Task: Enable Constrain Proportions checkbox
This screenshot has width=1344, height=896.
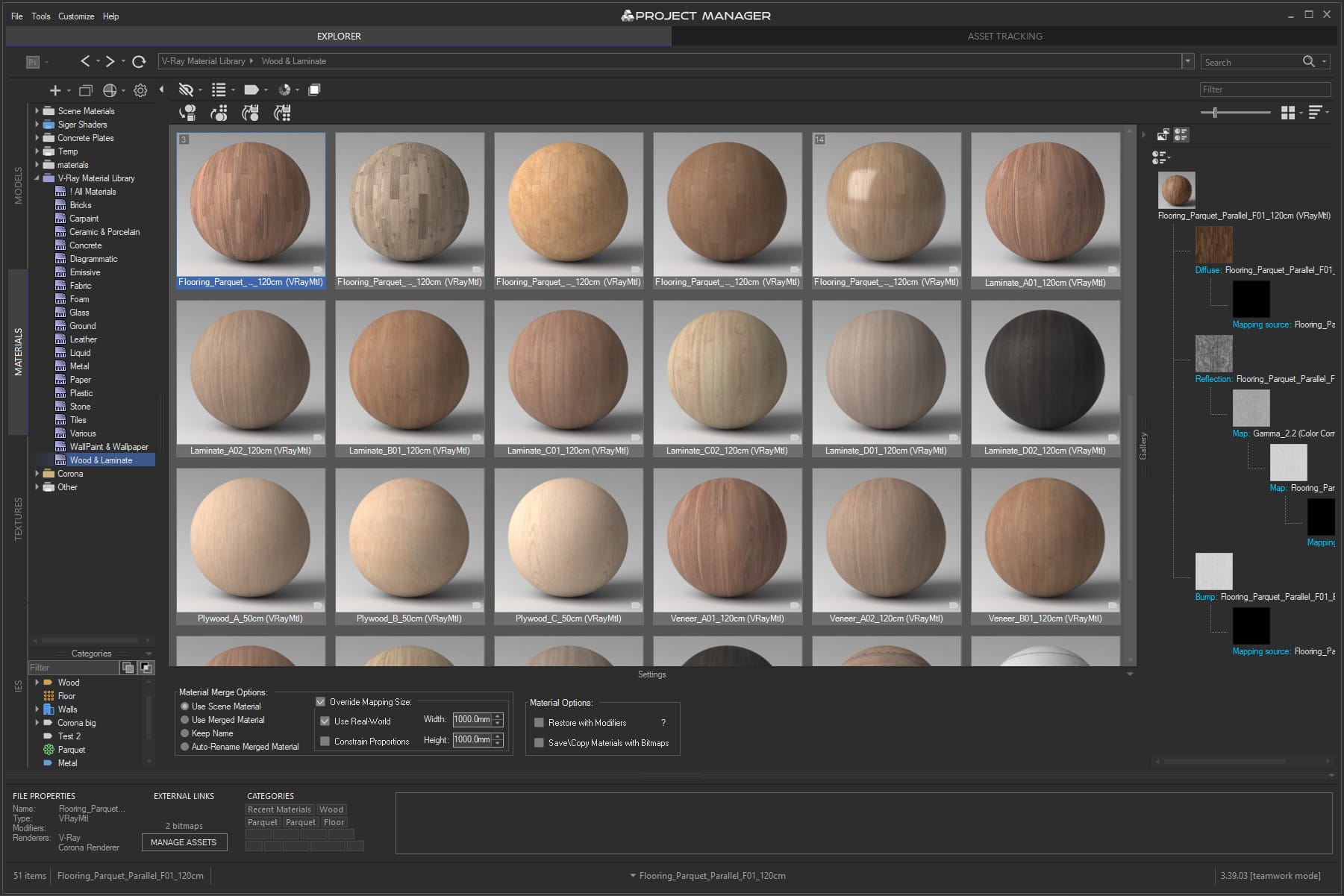Action: click(x=325, y=741)
